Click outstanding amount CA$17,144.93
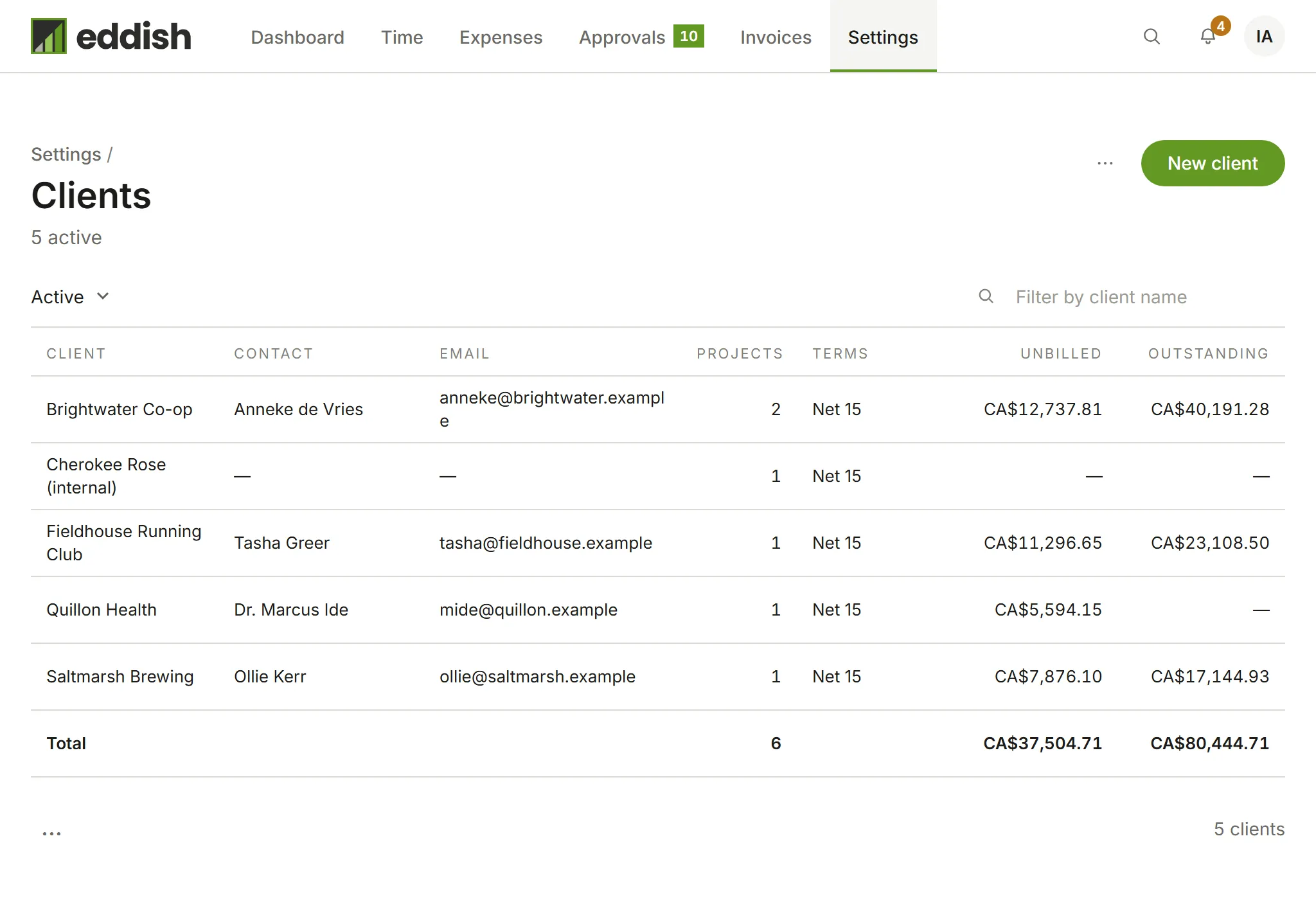Screen dimensions: 1316x924 (x=1210, y=677)
